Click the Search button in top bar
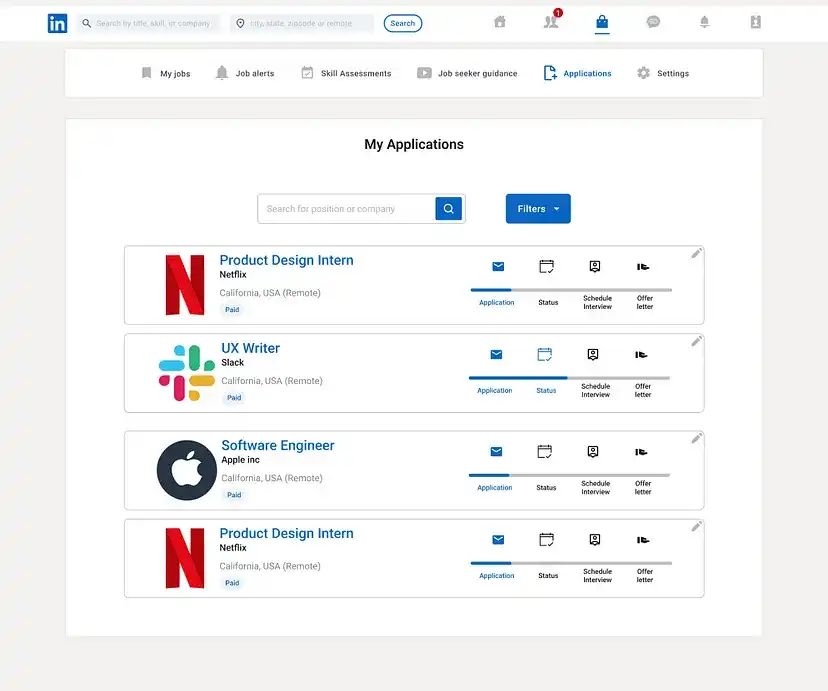Screen dimensions: 828x691 click(x=402, y=23)
